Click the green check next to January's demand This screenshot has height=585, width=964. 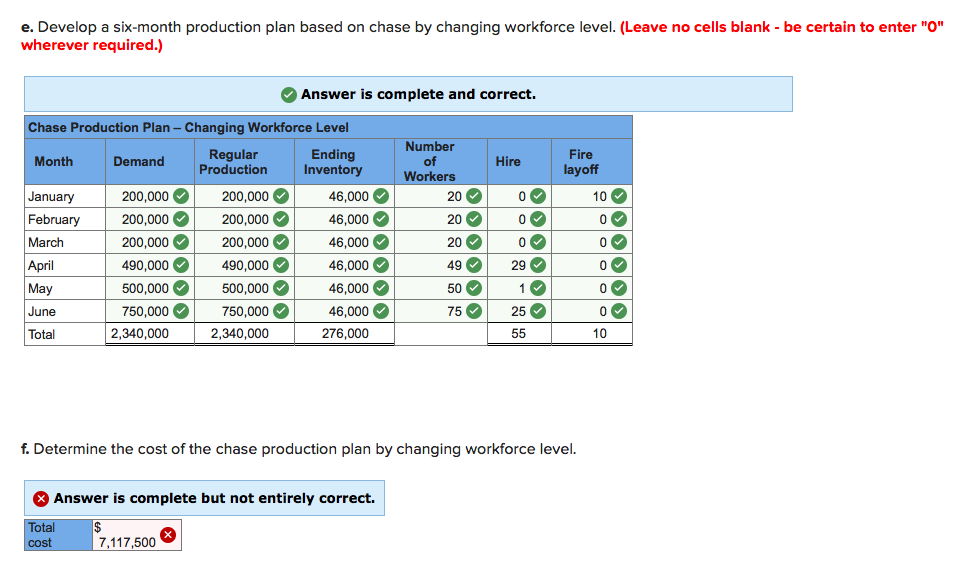pyautogui.click(x=181, y=197)
